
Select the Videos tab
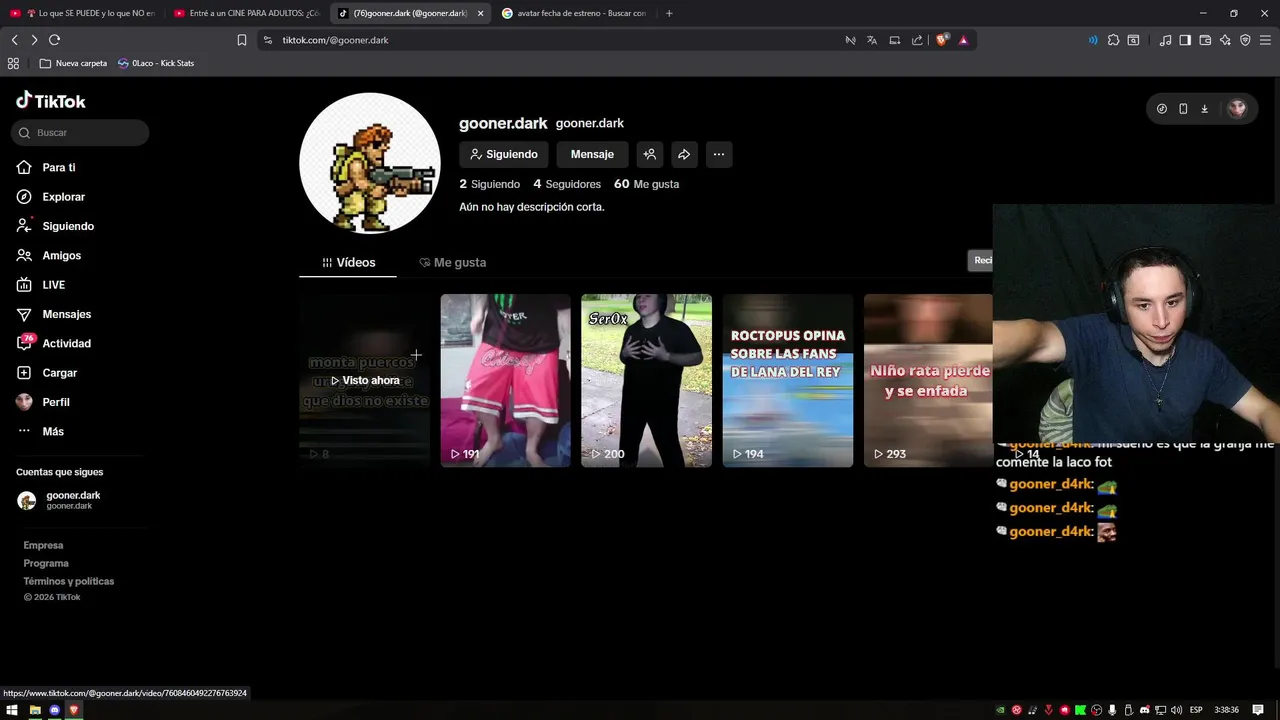tap(348, 263)
